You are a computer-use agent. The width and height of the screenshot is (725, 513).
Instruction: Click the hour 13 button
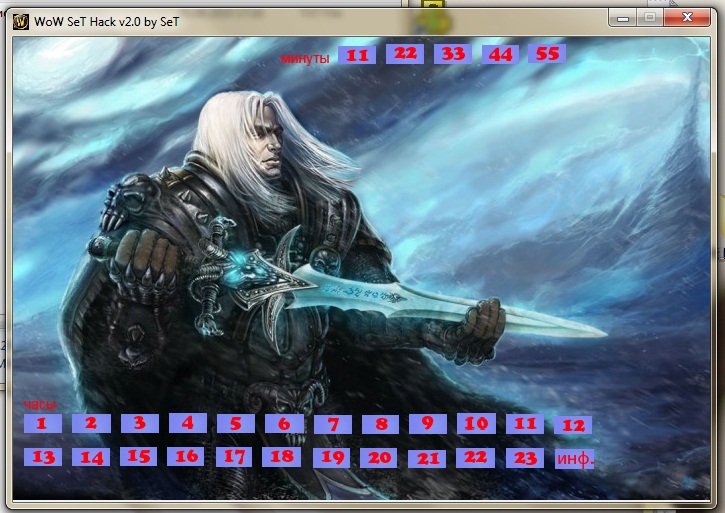(43, 457)
